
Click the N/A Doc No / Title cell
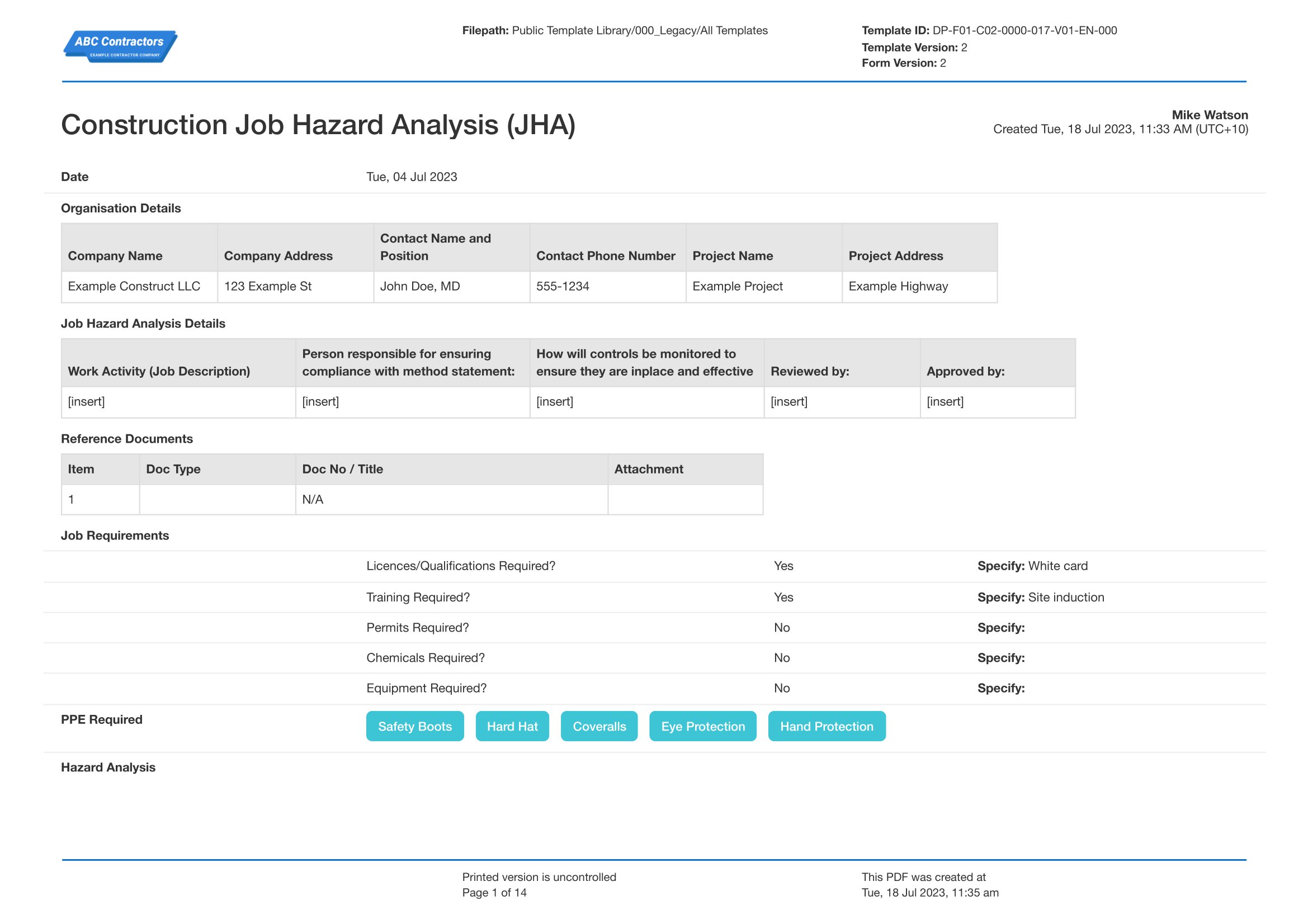pyautogui.click(x=452, y=499)
